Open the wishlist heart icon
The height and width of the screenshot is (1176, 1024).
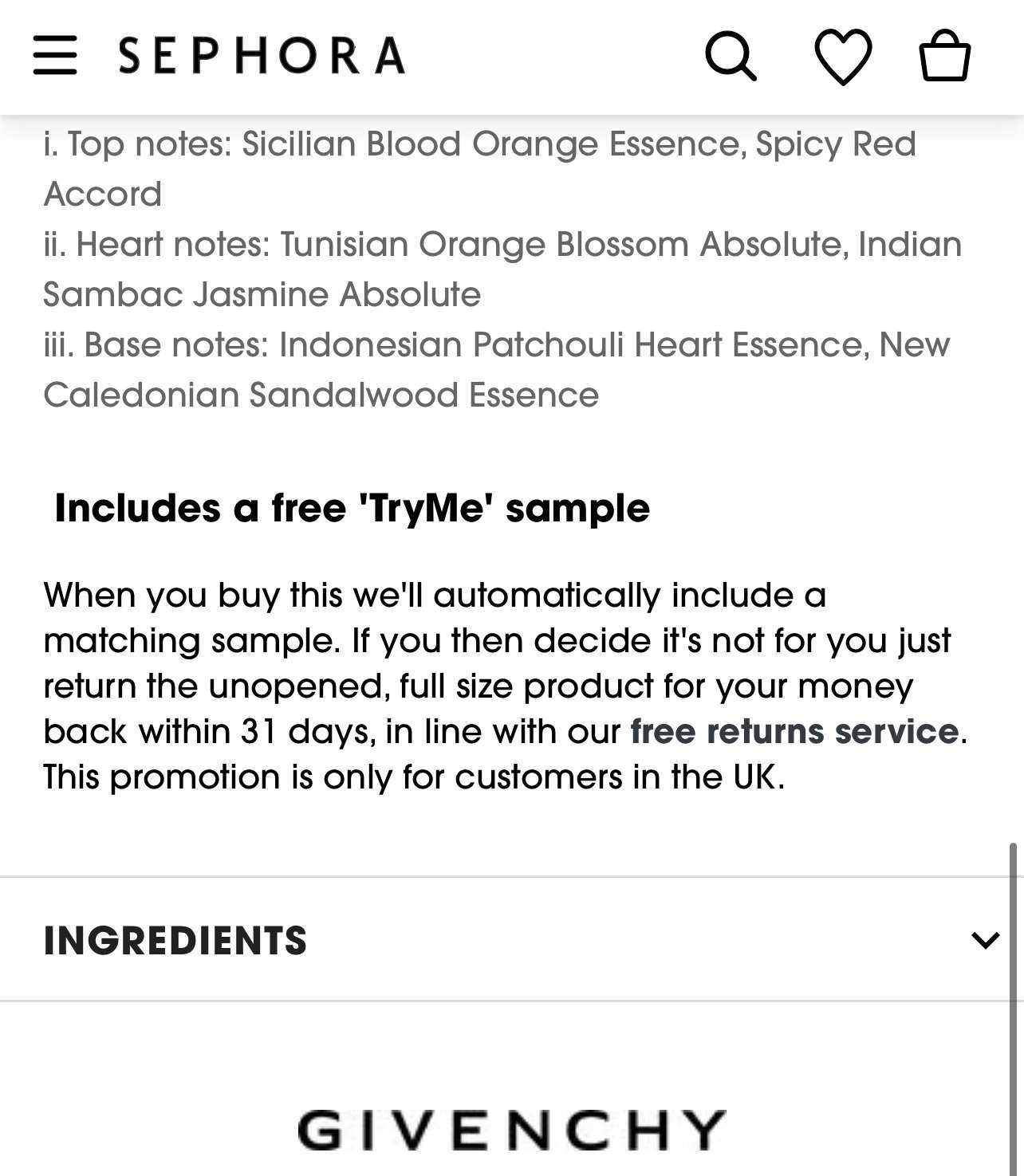(x=843, y=56)
